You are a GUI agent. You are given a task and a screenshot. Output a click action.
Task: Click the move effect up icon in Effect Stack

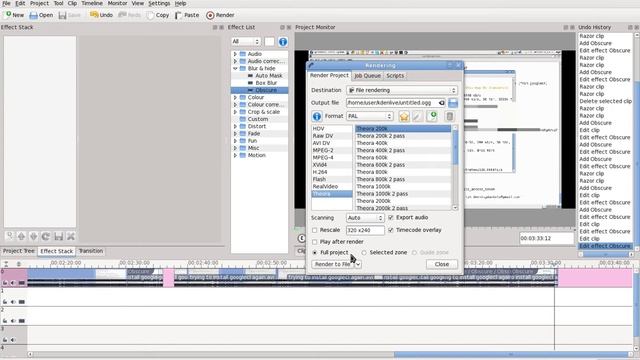click(x=21, y=236)
